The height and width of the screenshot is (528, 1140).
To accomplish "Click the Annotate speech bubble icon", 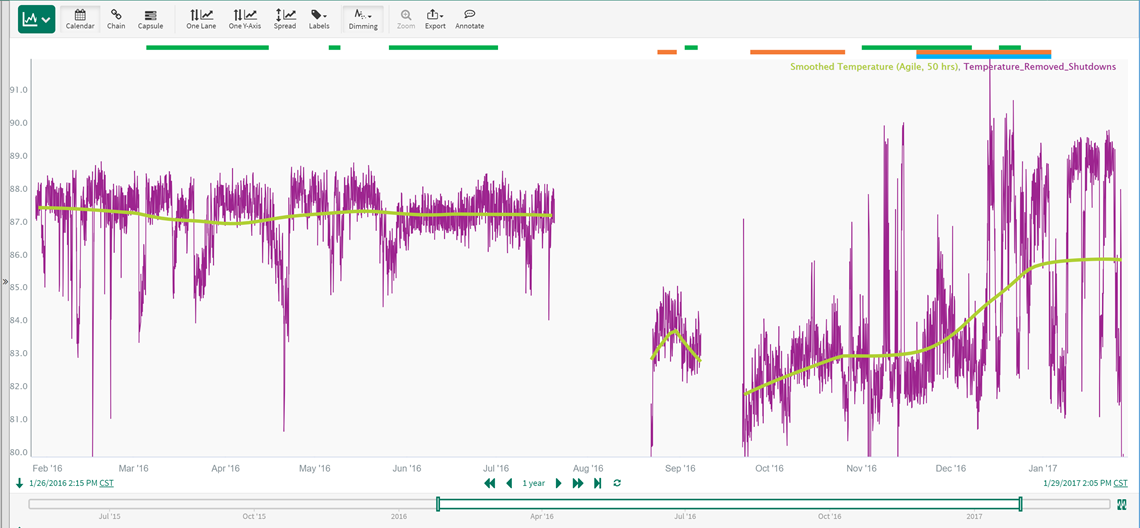I will pyautogui.click(x=469, y=19).
